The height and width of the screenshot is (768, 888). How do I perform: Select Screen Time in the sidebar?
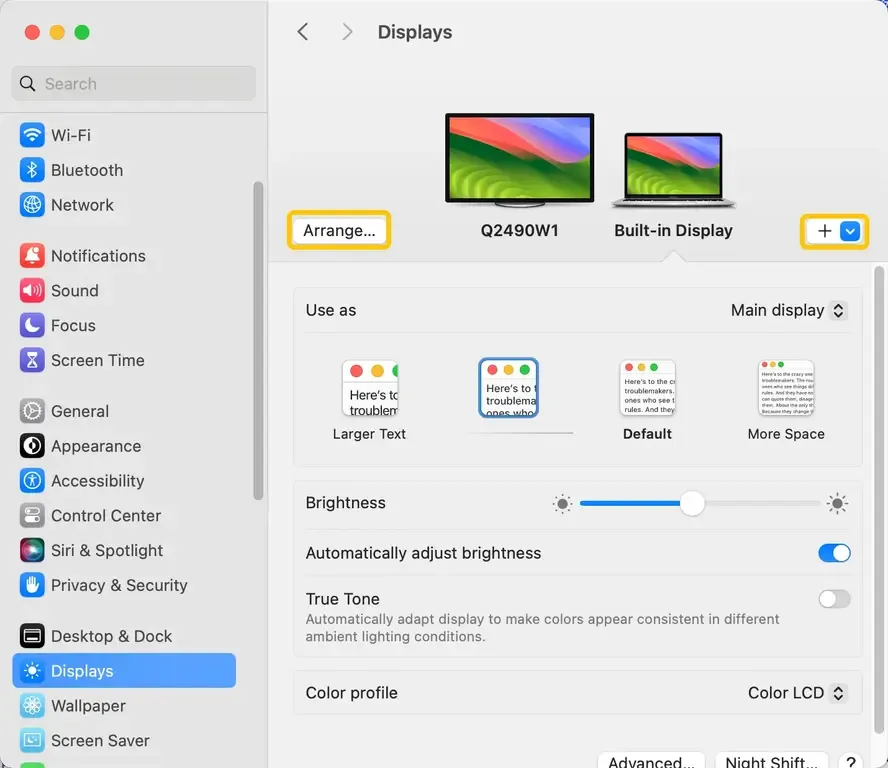point(123,360)
